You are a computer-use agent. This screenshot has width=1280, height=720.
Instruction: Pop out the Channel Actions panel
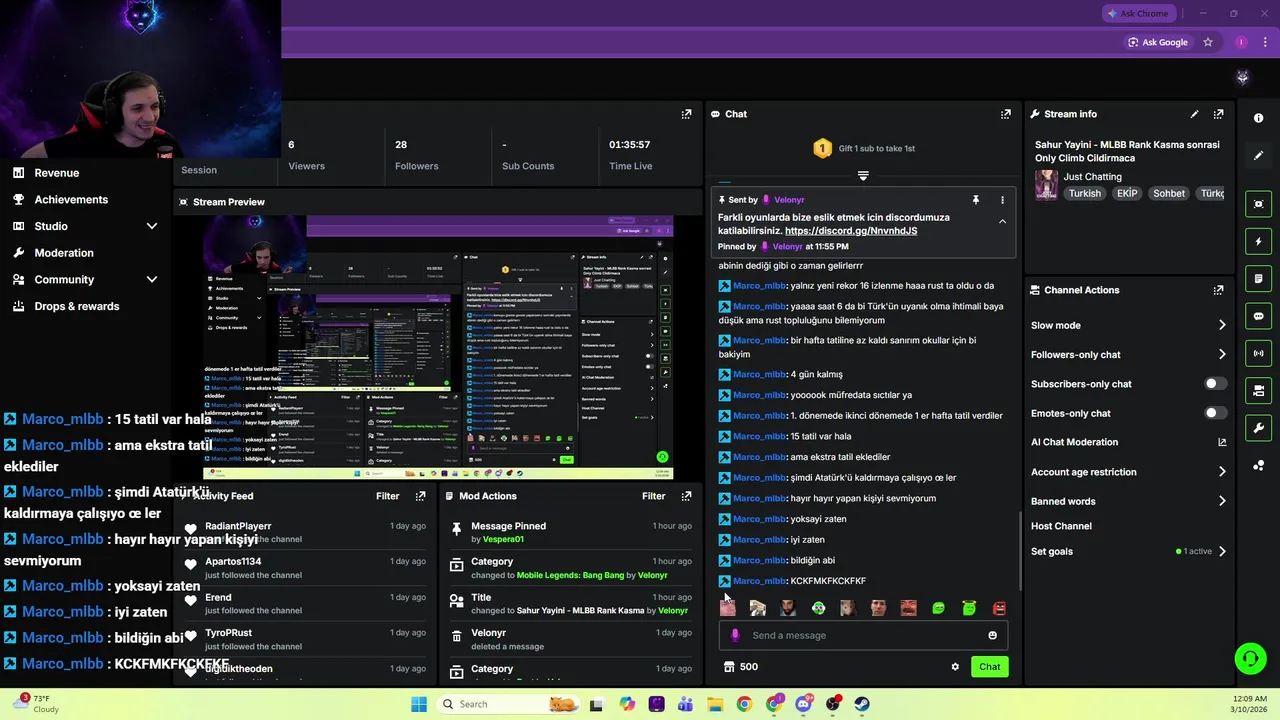[1218, 290]
